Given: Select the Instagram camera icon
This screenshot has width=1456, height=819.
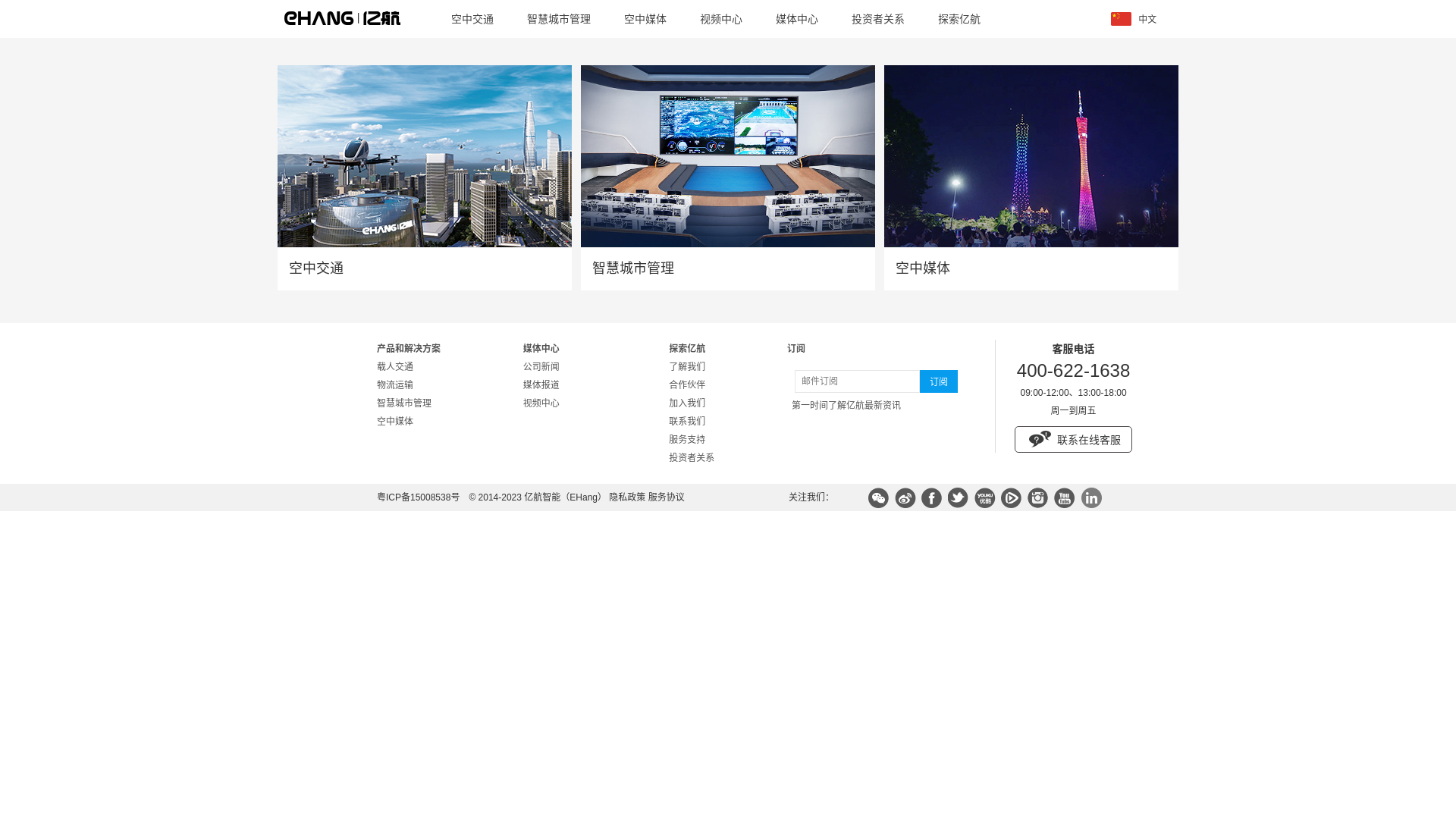Looking at the screenshot, I should coord(1037,498).
